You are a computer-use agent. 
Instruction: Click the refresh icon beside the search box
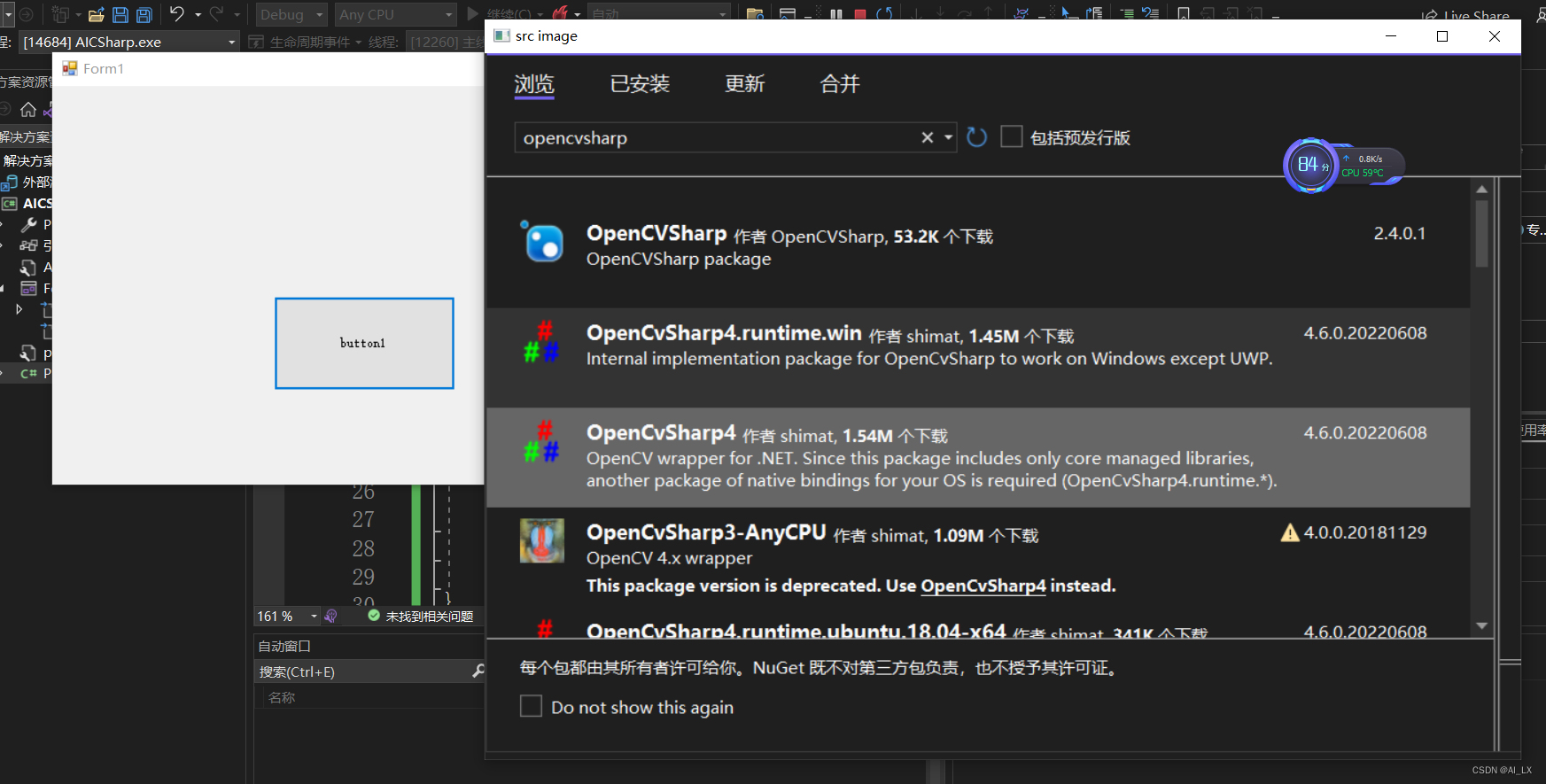976,137
